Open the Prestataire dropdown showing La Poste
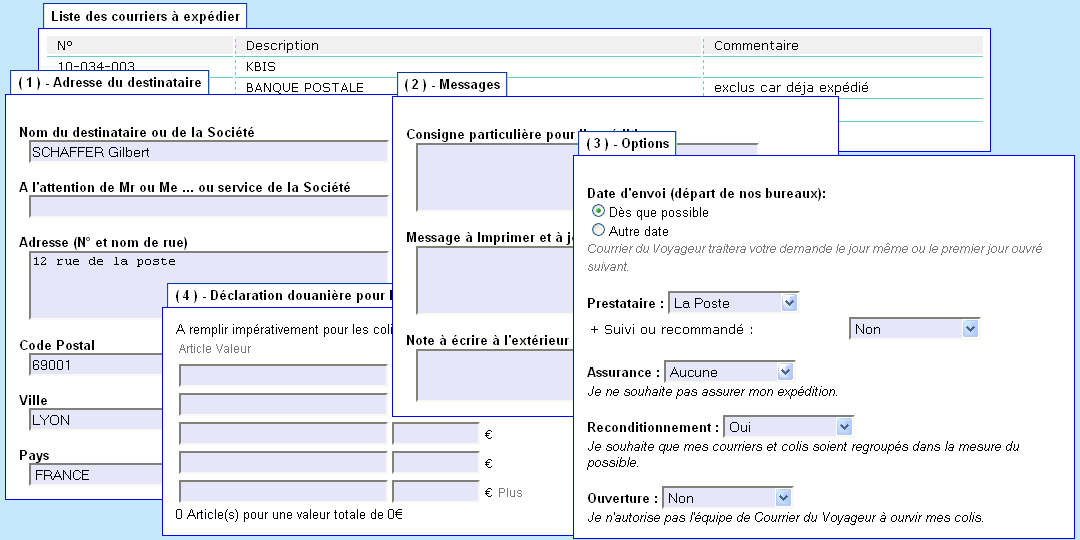This screenshot has width=1080, height=540. (733, 303)
